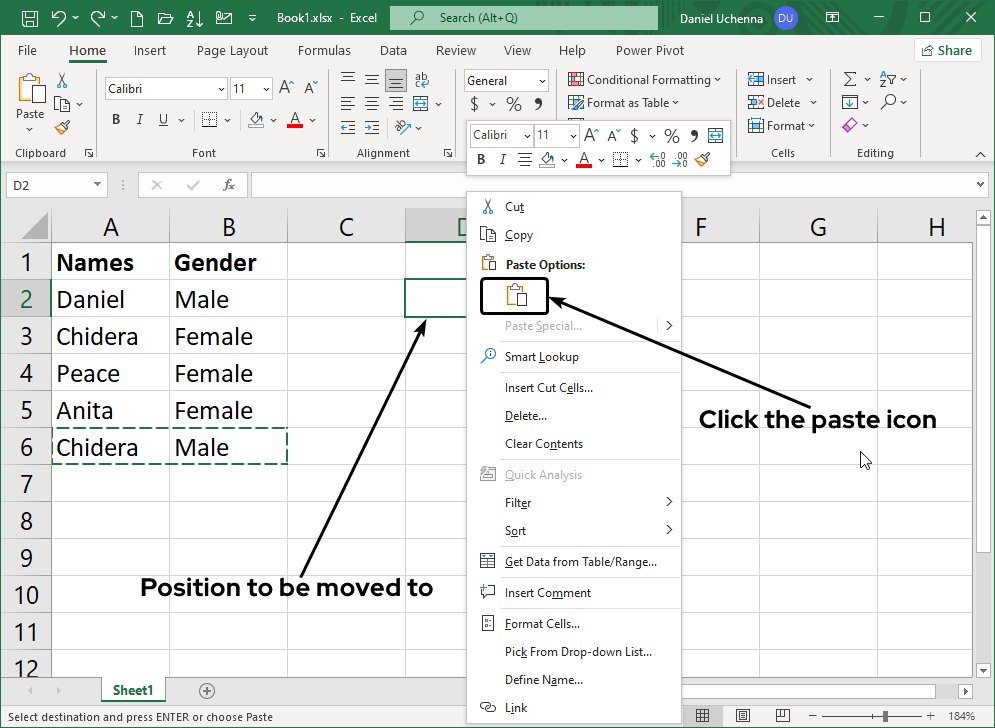Click the add new sheet plus icon
Viewport: 995px width, 728px height.
pos(207,690)
